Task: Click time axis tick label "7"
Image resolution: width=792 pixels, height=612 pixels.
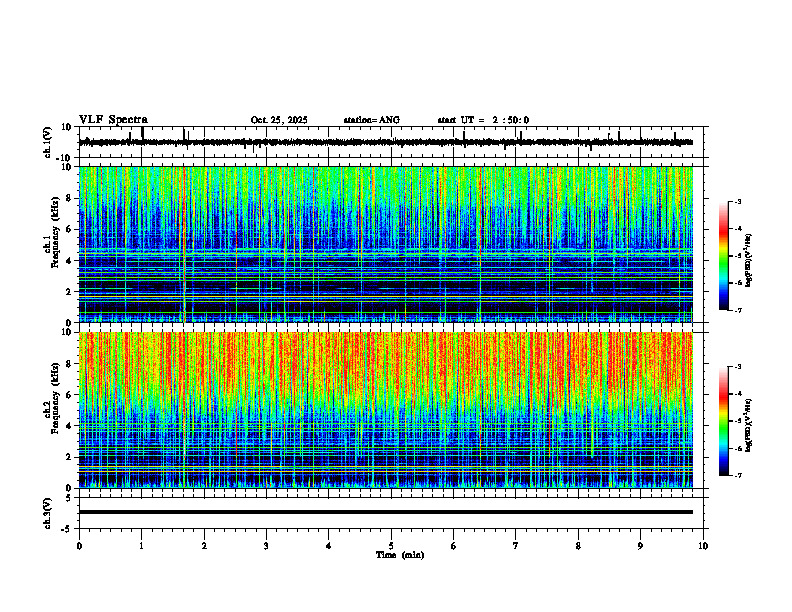Action: [x=516, y=546]
